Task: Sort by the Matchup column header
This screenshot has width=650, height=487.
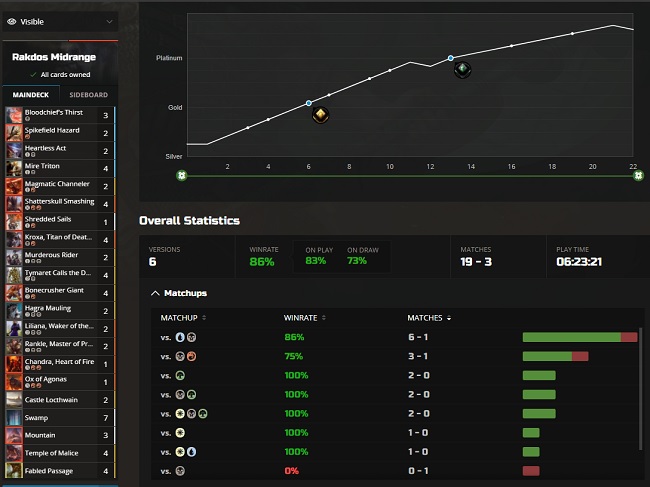Action: point(182,318)
